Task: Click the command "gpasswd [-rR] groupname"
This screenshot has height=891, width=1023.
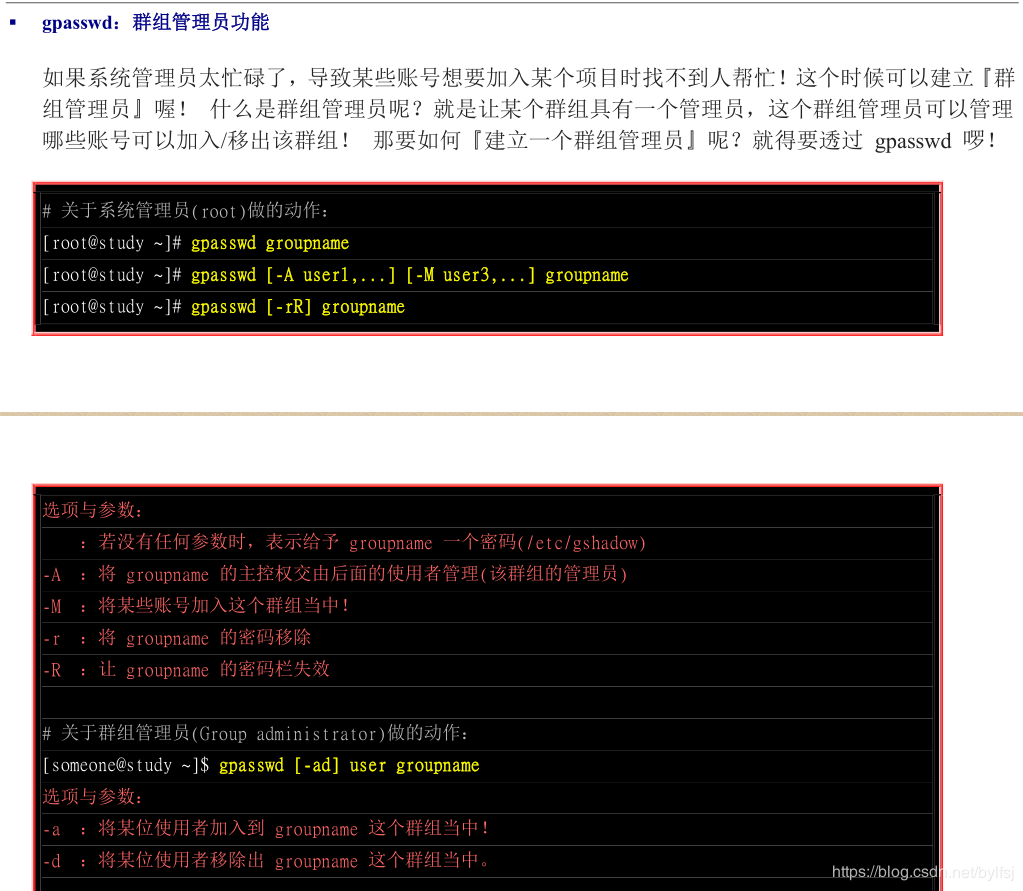Action: [298, 307]
